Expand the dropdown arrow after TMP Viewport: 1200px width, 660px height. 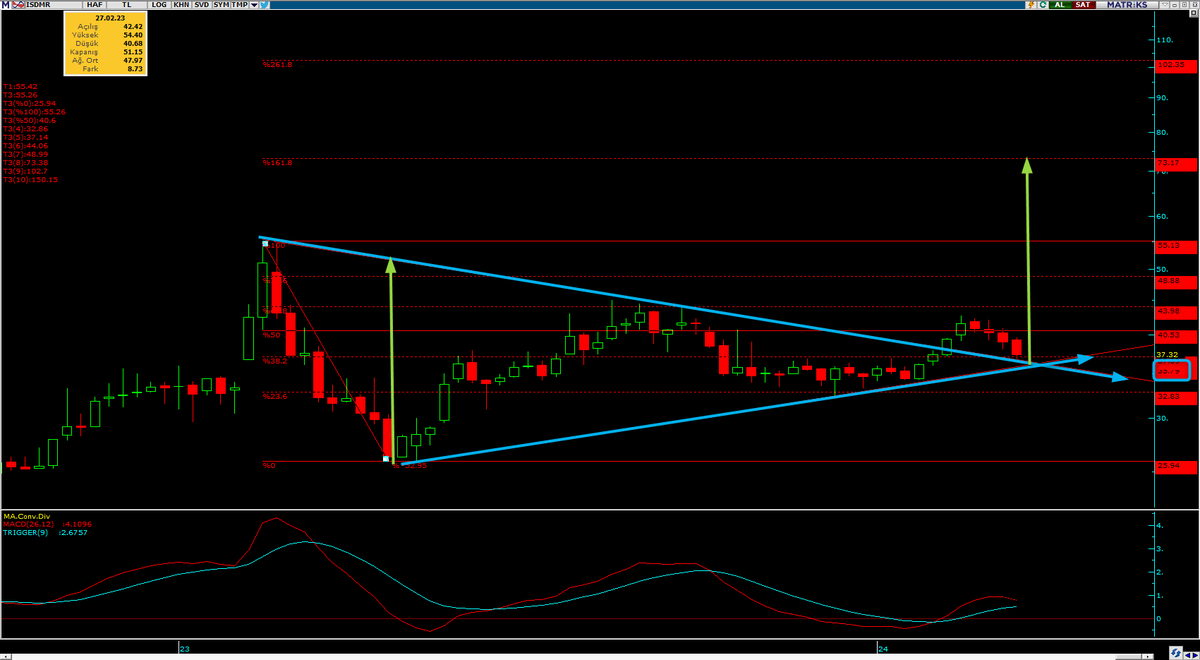click(x=254, y=5)
